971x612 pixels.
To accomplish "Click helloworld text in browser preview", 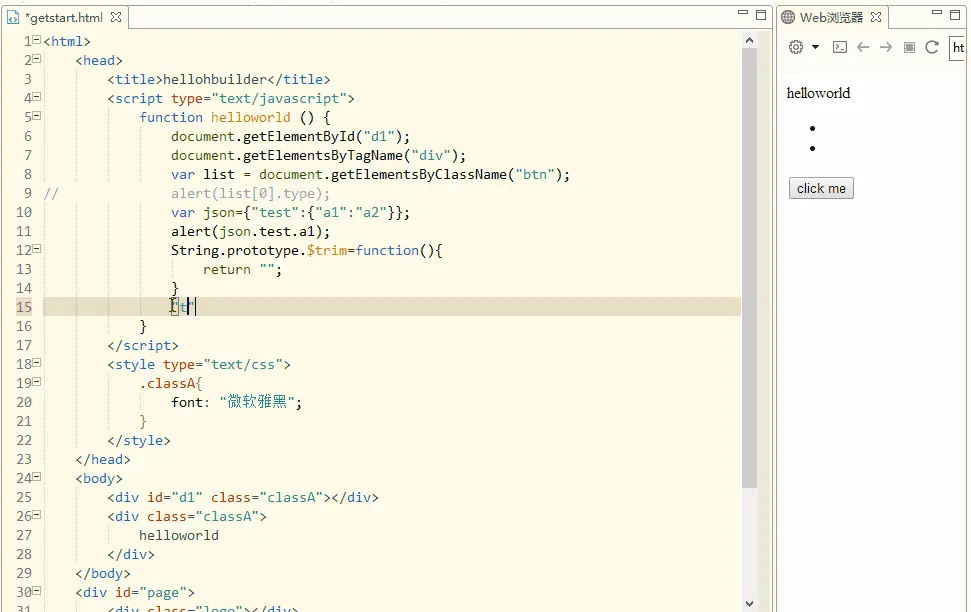I will point(818,93).
